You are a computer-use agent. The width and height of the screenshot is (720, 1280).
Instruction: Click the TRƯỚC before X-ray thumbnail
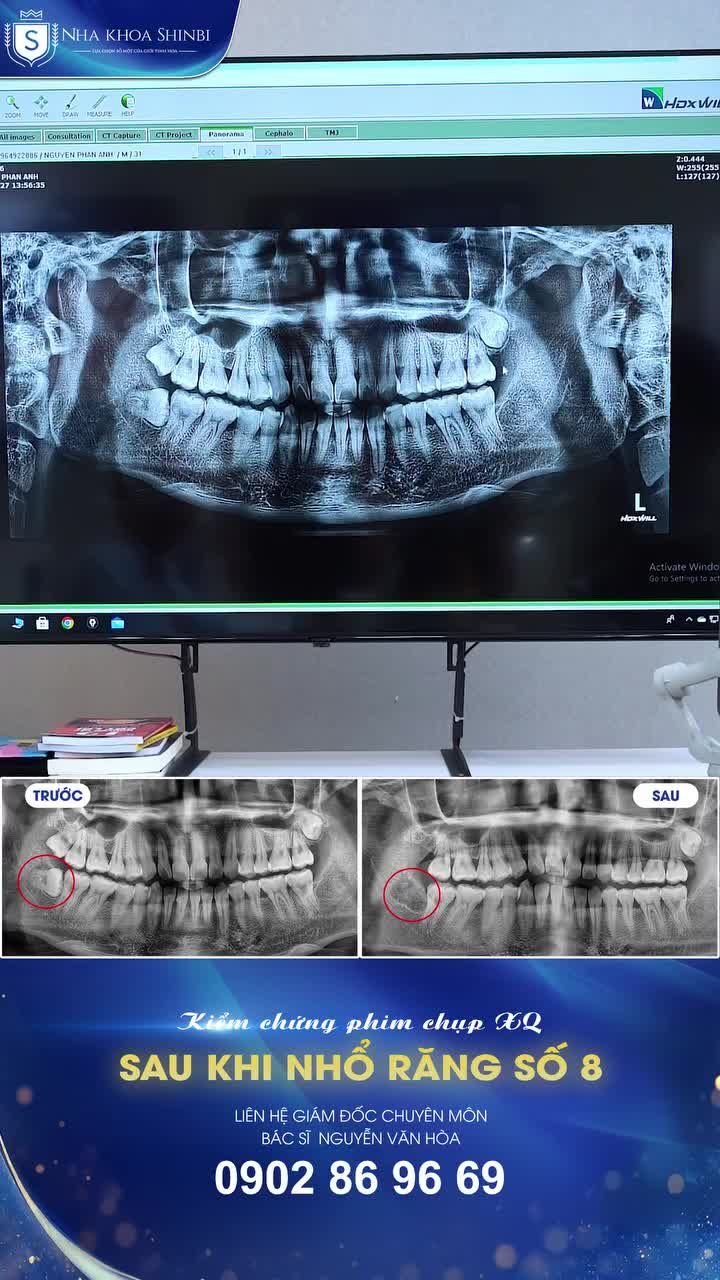(x=179, y=867)
